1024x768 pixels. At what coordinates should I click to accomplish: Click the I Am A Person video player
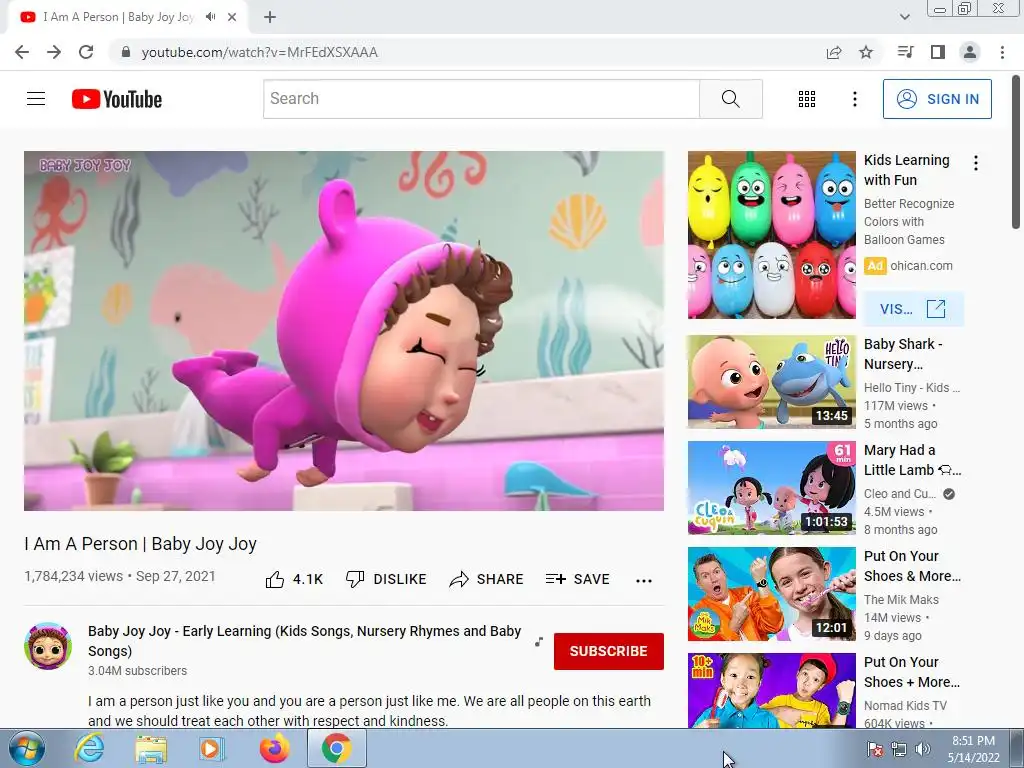tap(344, 331)
